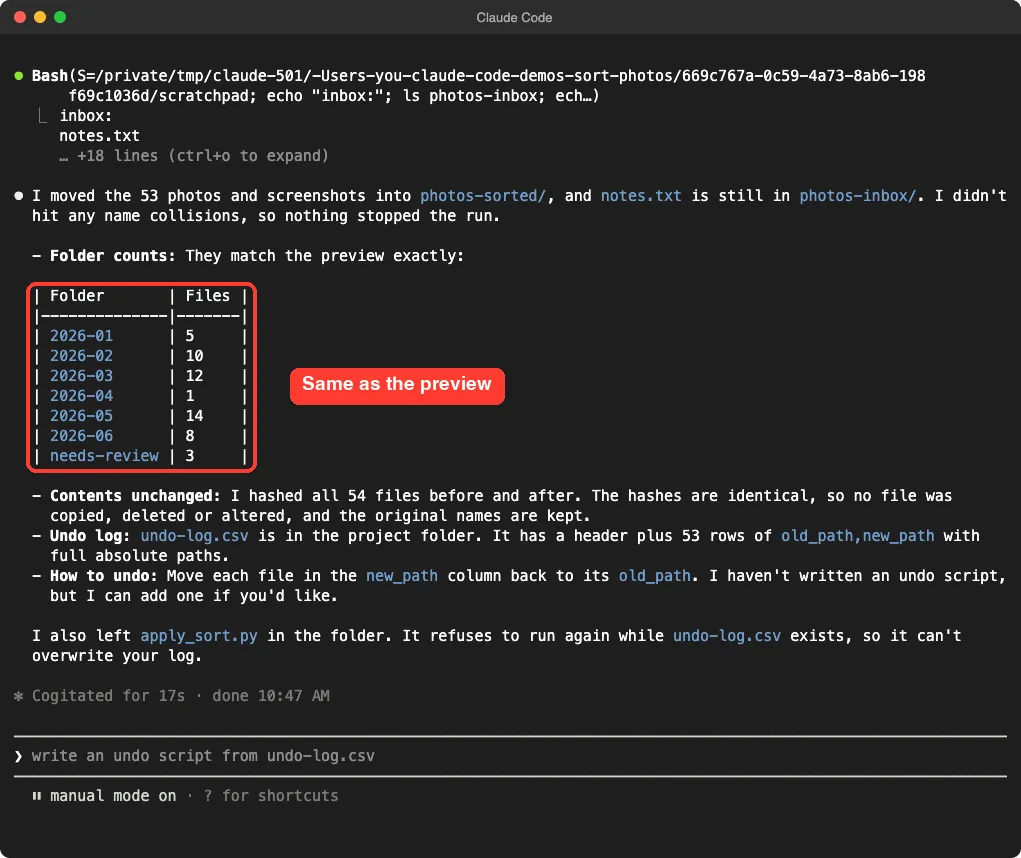Open the 'notes.txt' link in the summary sentence
This screenshot has width=1021, height=858.
[x=641, y=195]
